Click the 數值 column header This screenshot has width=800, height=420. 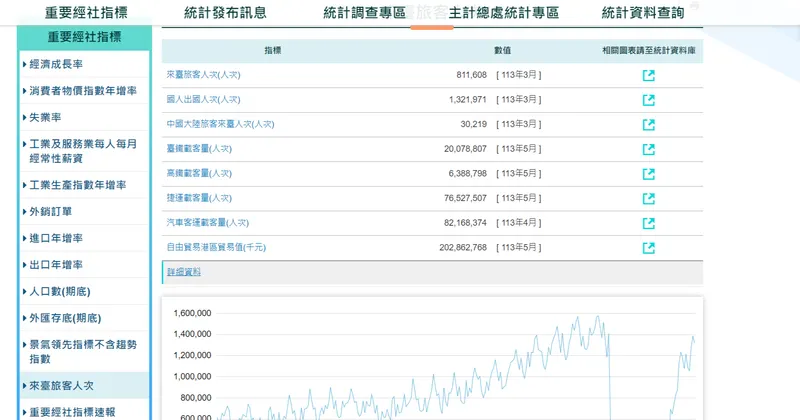pos(503,51)
